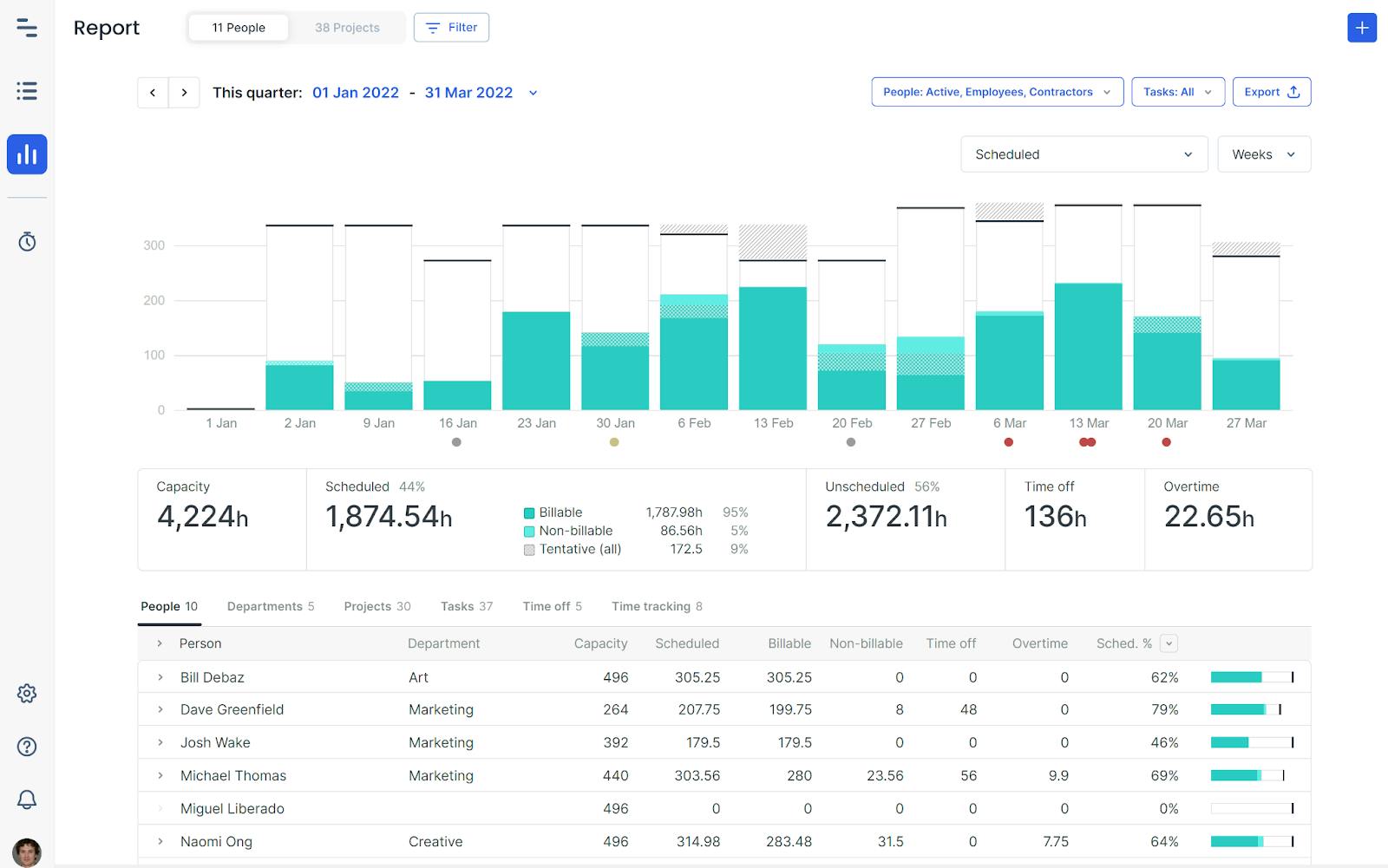Screen dimensions: 1388x868
Task: Open the Schedule view from the sidebar
Action: 27,29
